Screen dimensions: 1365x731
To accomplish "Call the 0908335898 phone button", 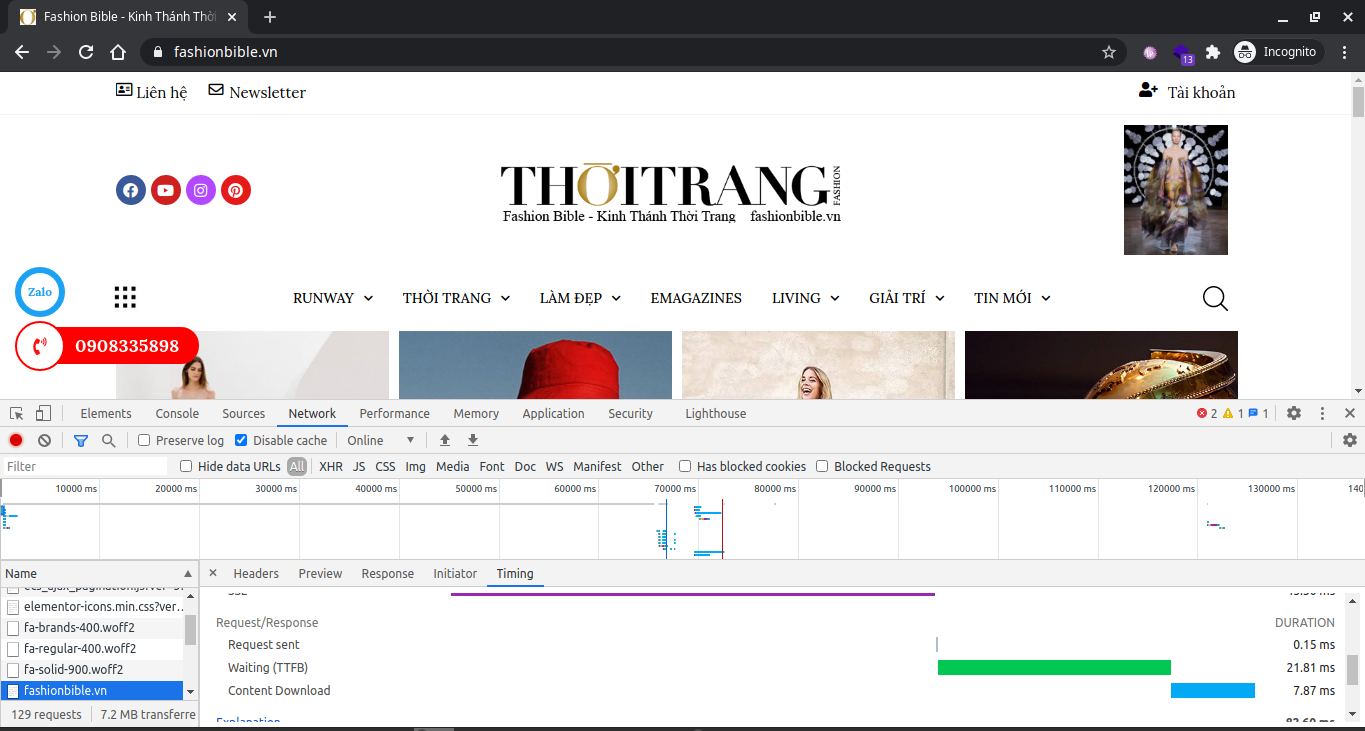I will coord(107,347).
